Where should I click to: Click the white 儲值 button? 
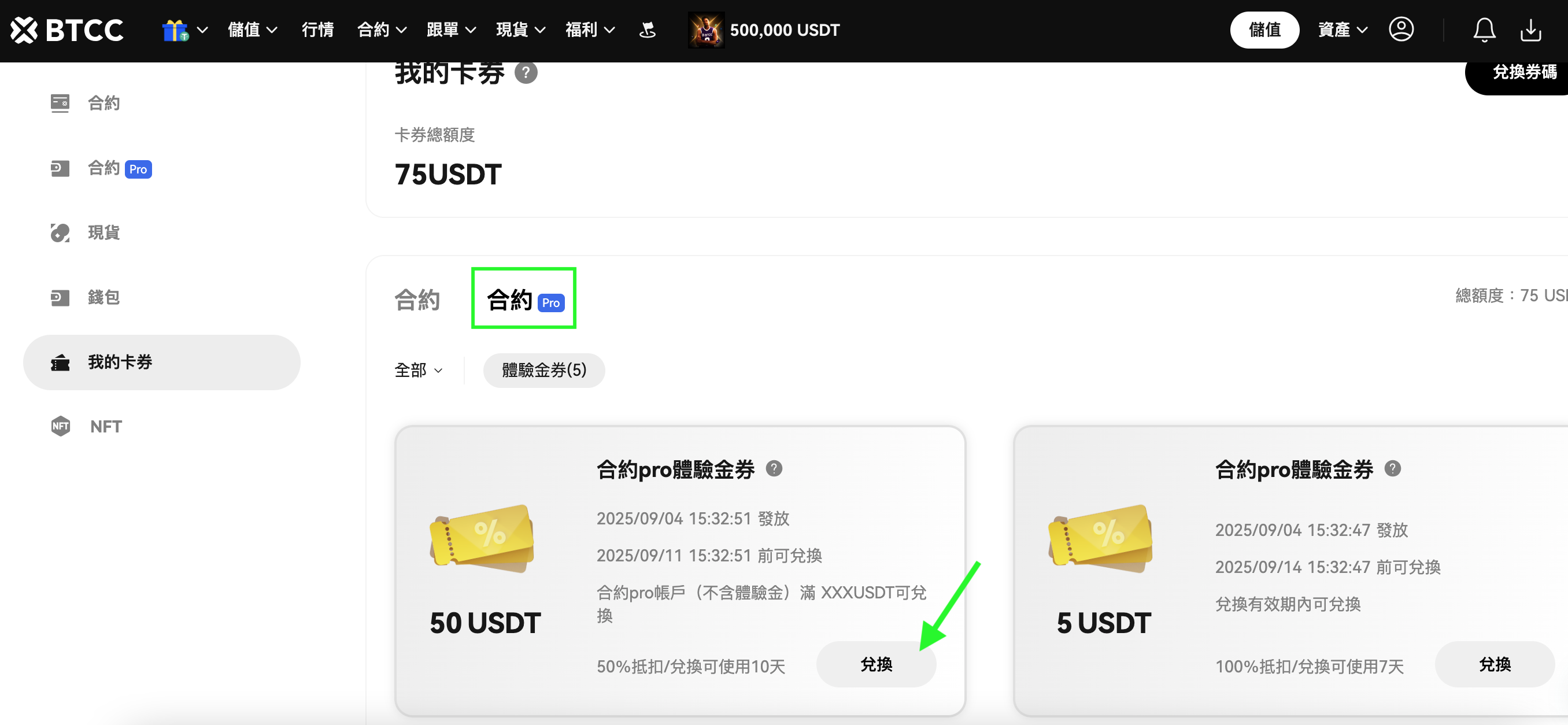(1264, 30)
